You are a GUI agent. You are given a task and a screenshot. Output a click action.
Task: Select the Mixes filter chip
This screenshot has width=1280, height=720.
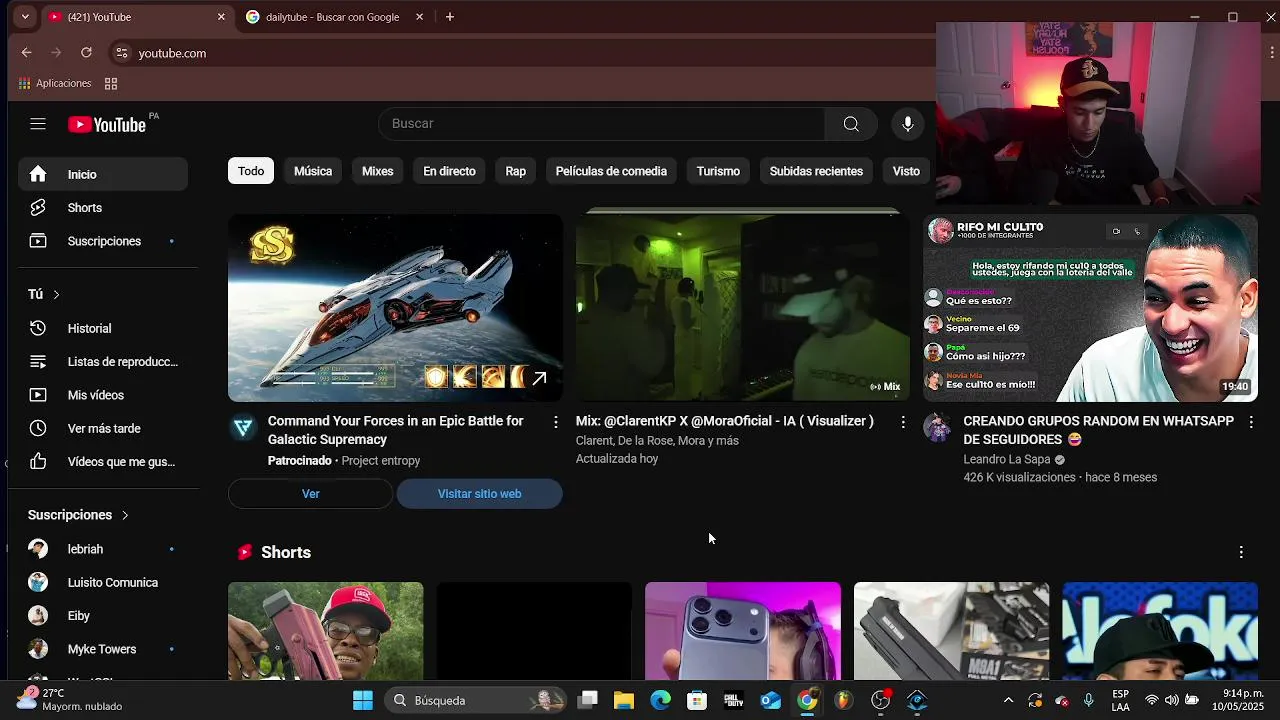(x=377, y=171)
